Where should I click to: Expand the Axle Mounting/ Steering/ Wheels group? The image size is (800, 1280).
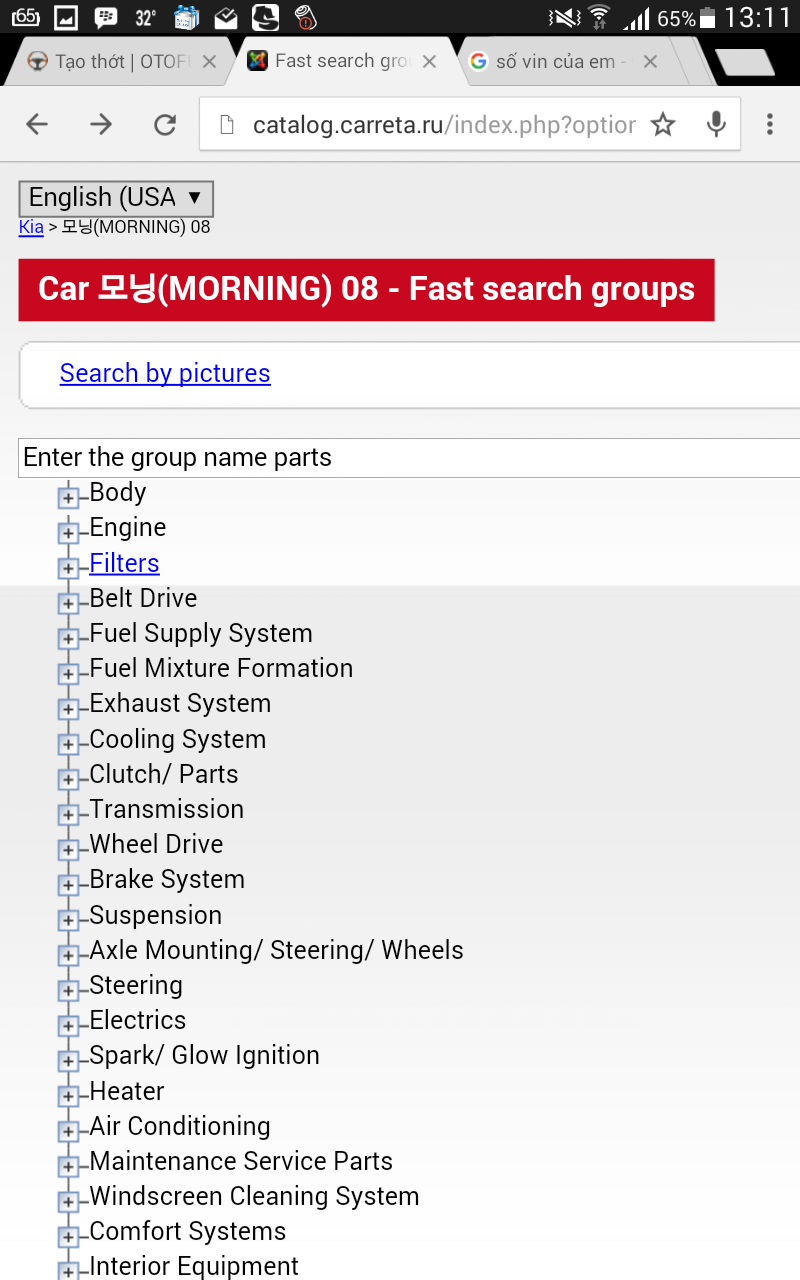(x=68, y=955)
